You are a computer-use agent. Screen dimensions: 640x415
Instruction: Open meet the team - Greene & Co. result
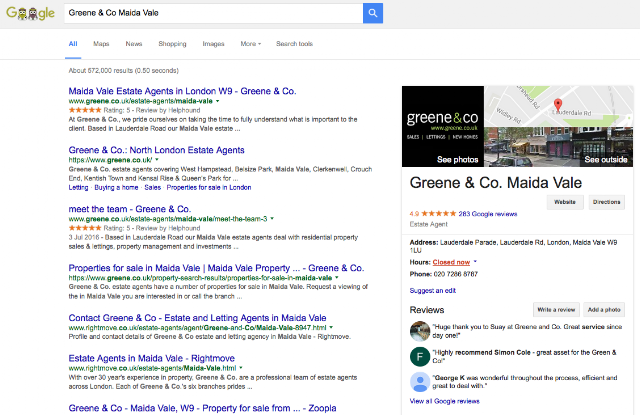[x=130, y=209]
